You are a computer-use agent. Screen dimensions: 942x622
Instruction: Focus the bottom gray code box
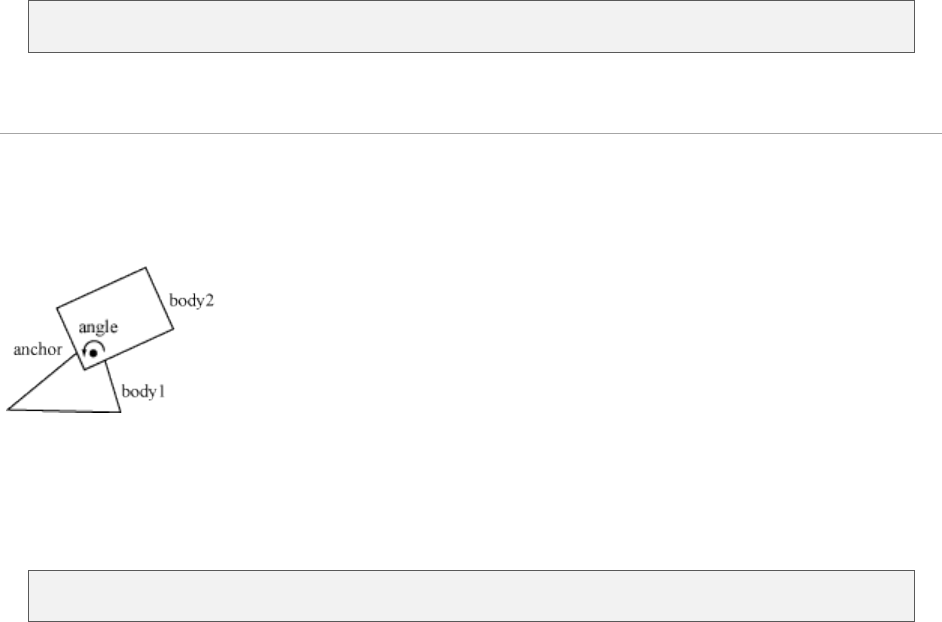coord(471,596)
